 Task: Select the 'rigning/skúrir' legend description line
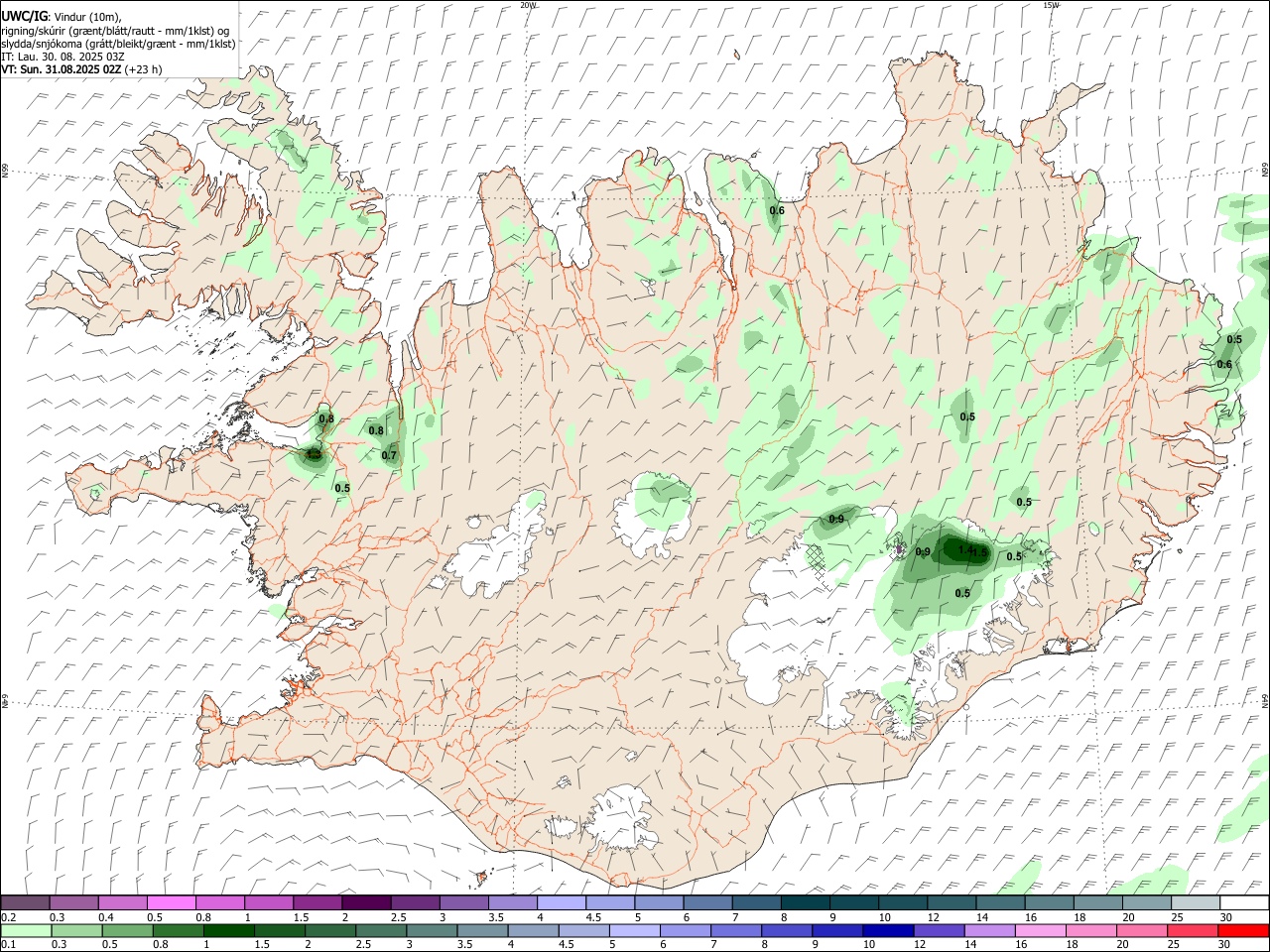tap(115, 30)
